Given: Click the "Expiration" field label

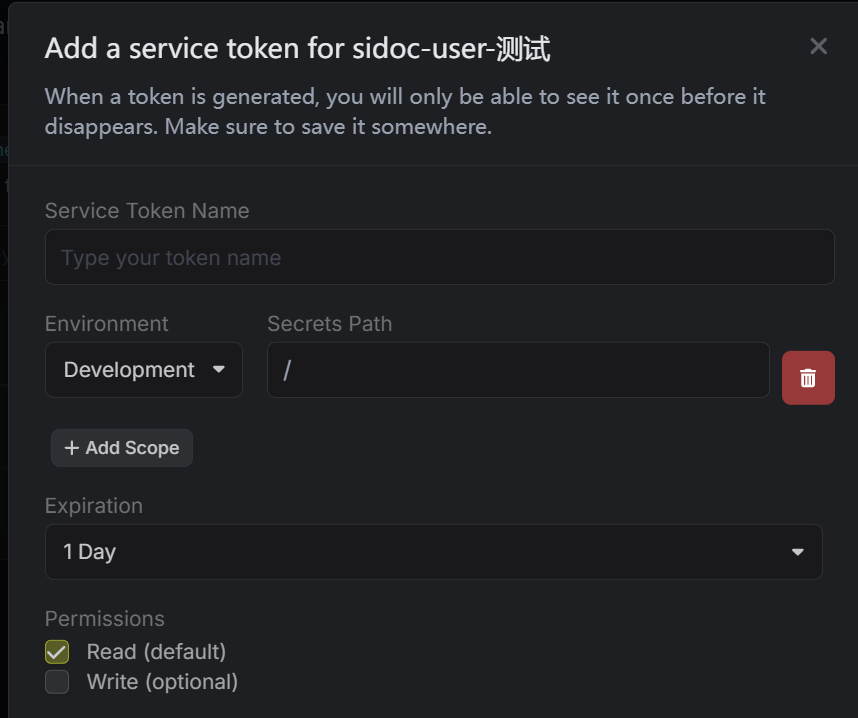Looking at the screenshot, I should click(94, 506).
